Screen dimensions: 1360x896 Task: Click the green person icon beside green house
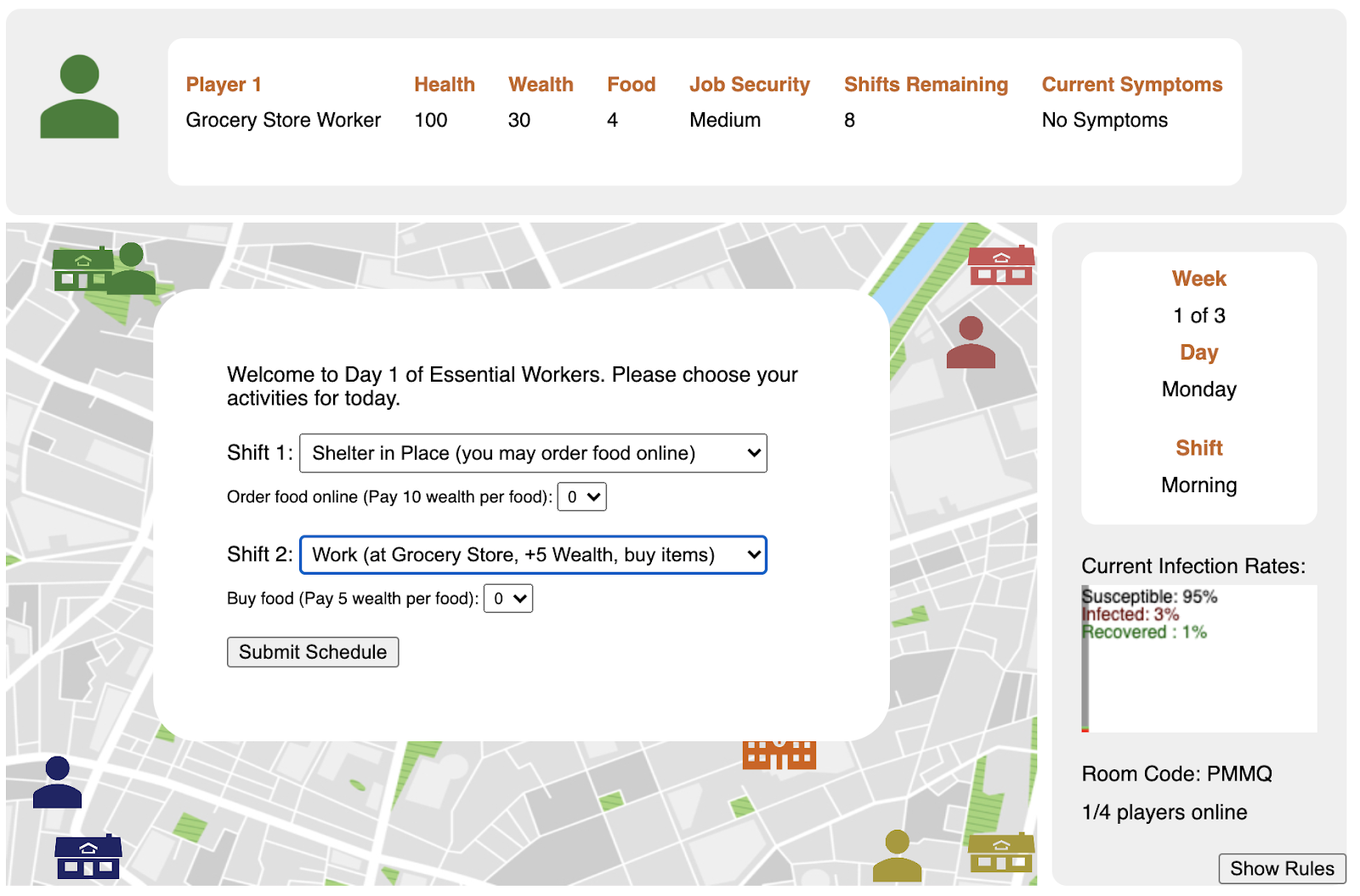(131, 269)
